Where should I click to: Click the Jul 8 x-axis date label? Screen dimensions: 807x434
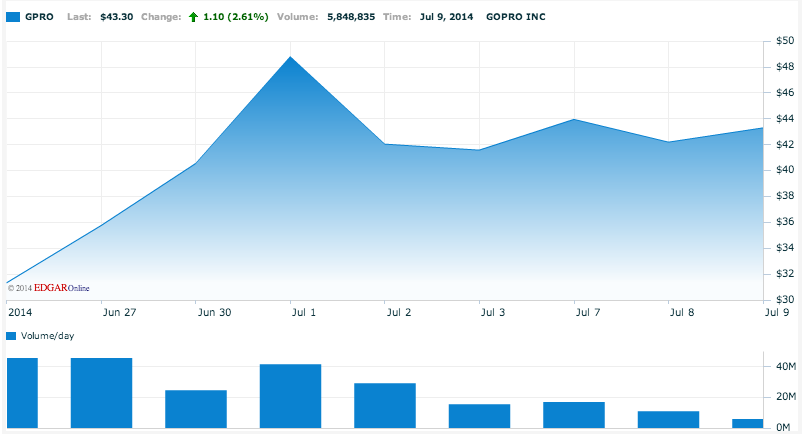(x=682, y=313)
